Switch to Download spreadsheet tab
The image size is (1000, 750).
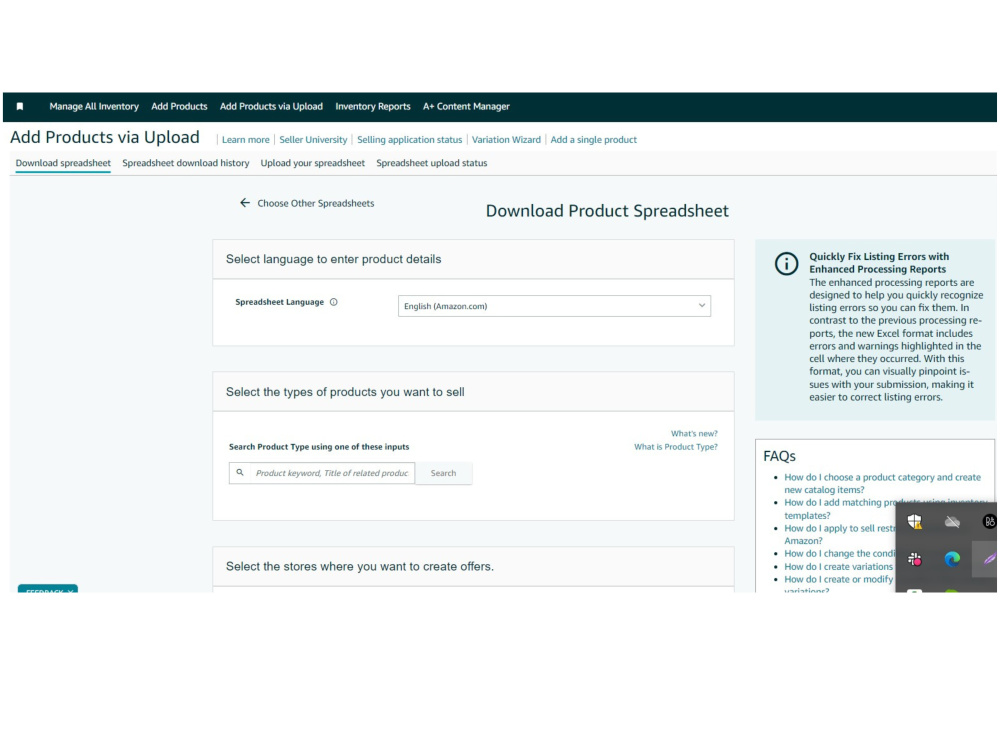[x=63, y=163]
